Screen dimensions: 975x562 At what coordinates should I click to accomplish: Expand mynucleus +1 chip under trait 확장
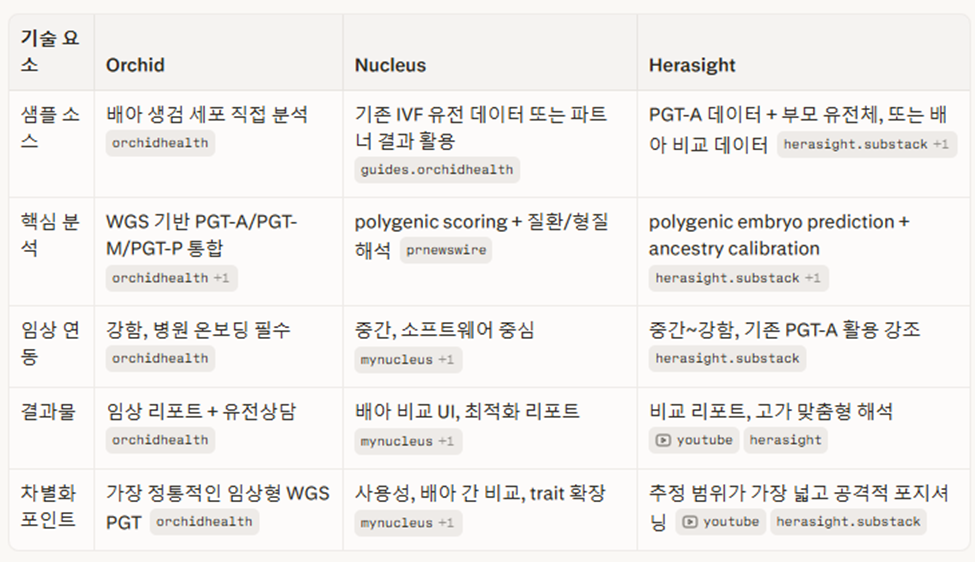[x=408, y=523]
